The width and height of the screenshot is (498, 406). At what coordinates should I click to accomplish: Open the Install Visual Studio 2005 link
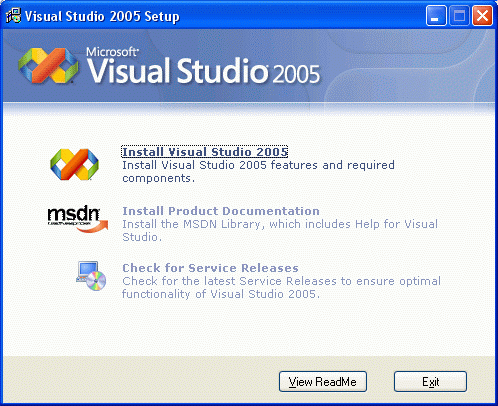click(205, 152)
